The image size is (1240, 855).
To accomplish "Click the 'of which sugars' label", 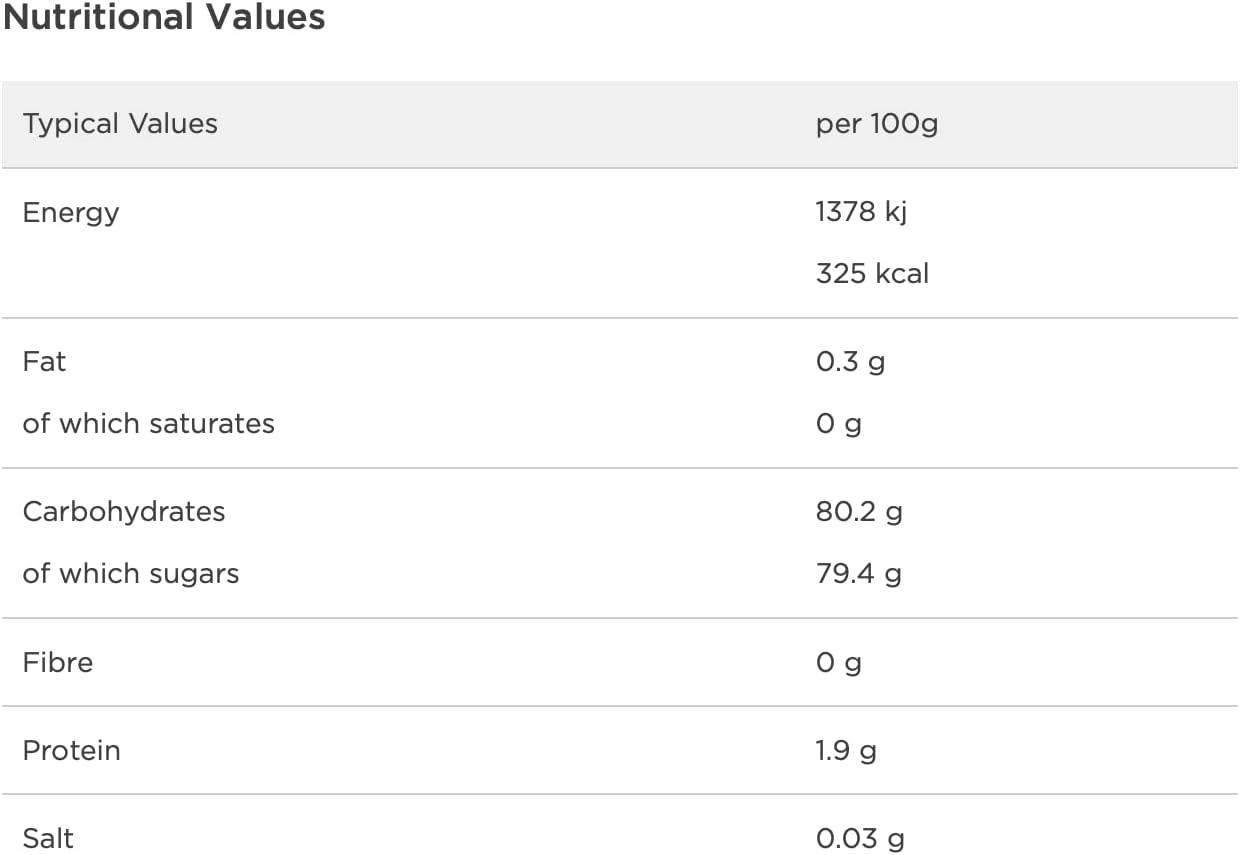I will 131,574.
